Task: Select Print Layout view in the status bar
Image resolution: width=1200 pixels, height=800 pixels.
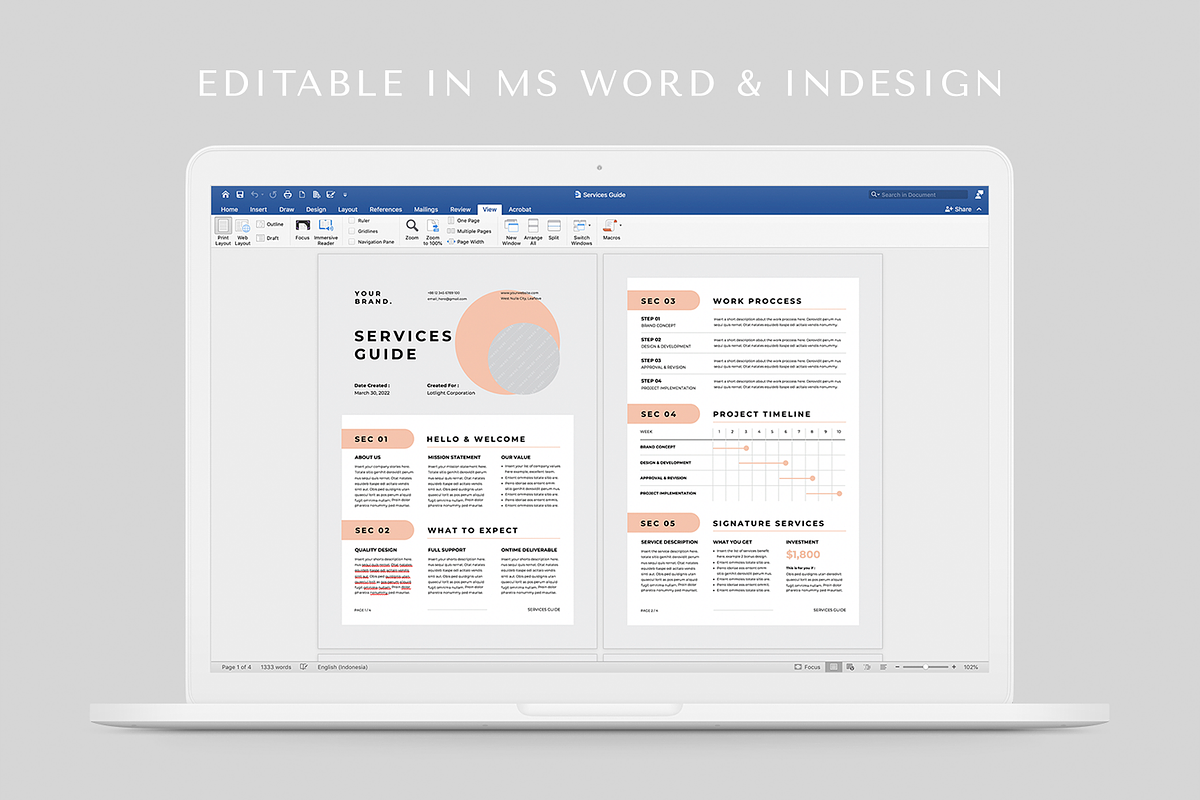Action: 833,667
